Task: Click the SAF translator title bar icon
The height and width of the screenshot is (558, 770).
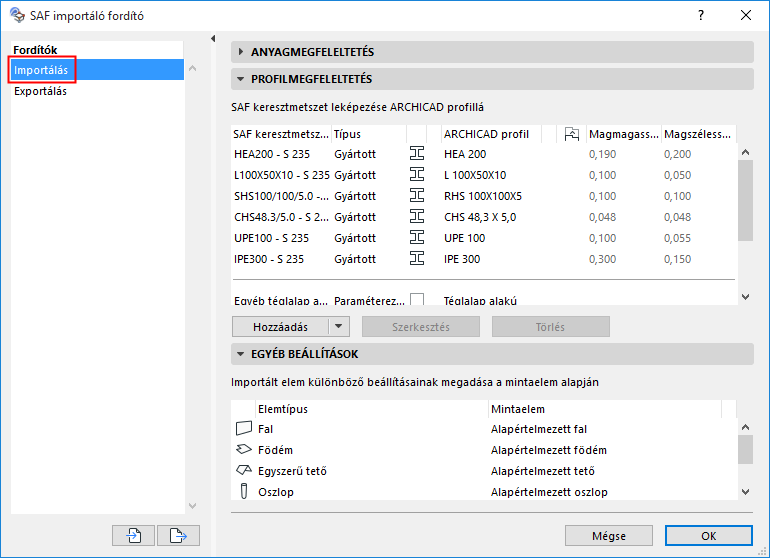Action: [x=17, y=15]
